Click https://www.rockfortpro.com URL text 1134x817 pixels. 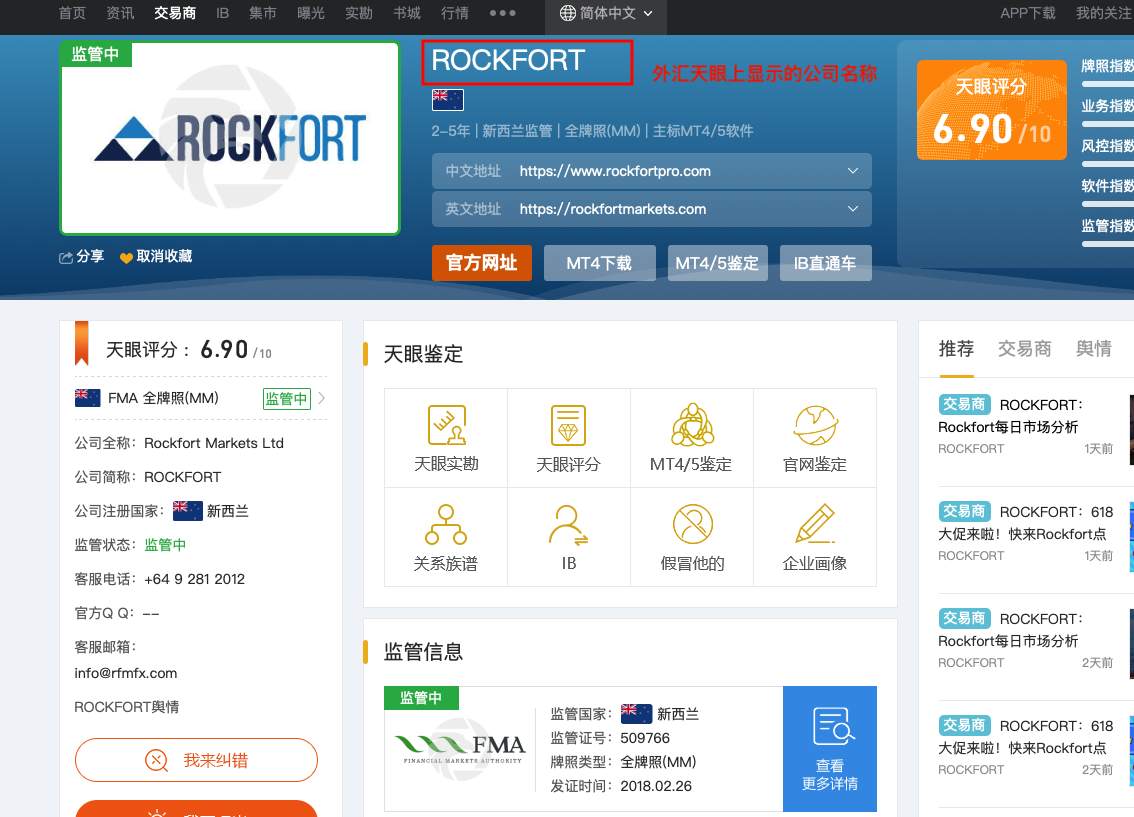click(615, 171)
